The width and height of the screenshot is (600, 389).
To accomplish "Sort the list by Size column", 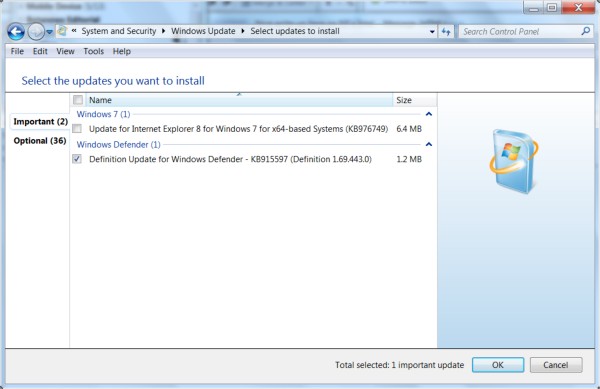I will pos(415,100).
